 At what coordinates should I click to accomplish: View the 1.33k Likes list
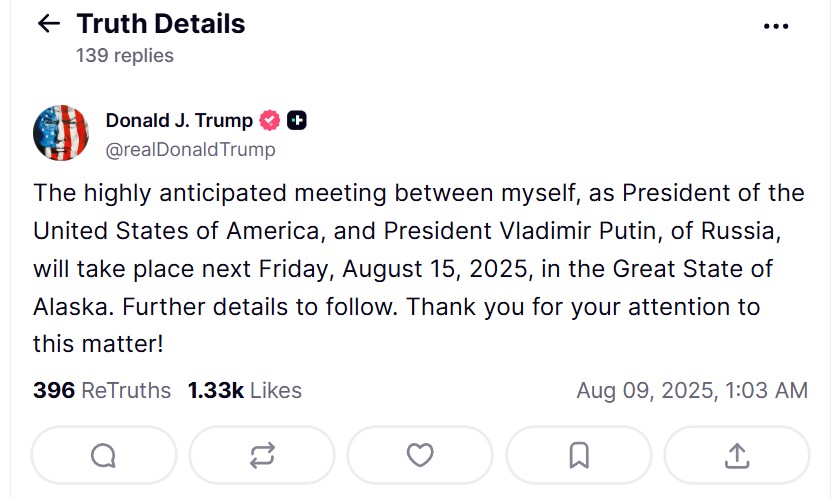tap(244, 390)
